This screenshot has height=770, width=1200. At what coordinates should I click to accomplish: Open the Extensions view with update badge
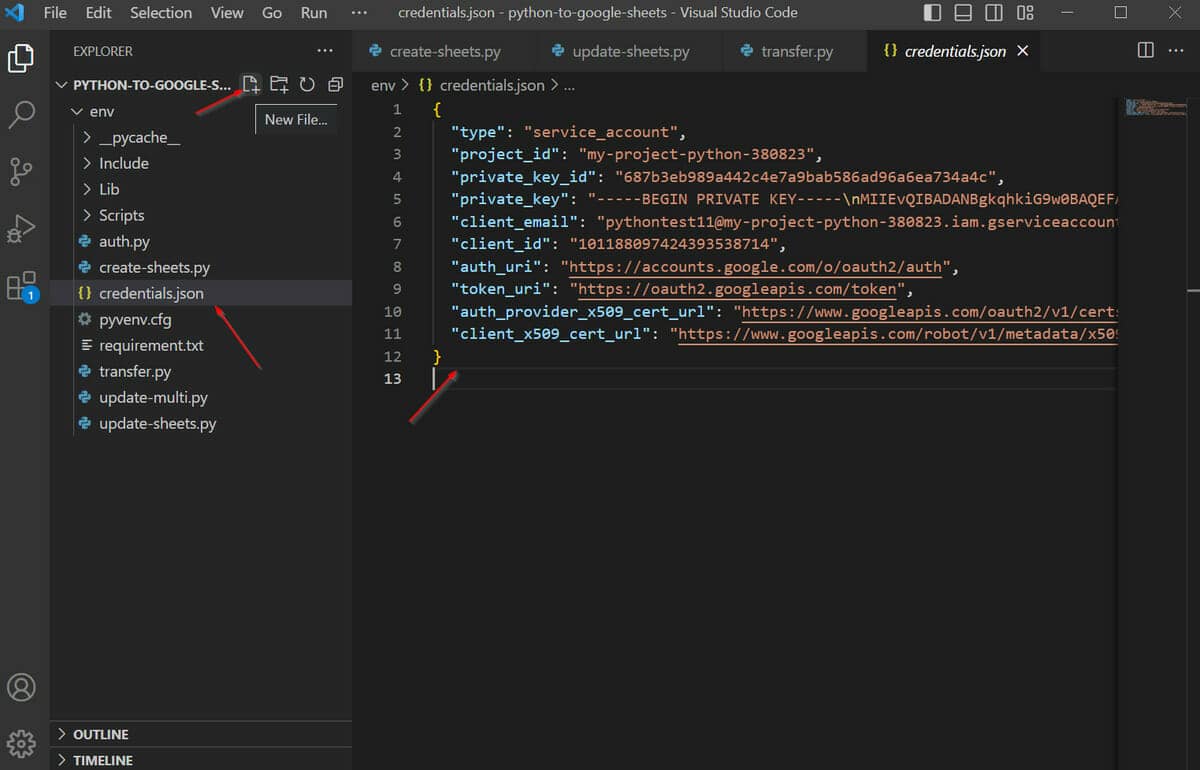tap(21, 287)
